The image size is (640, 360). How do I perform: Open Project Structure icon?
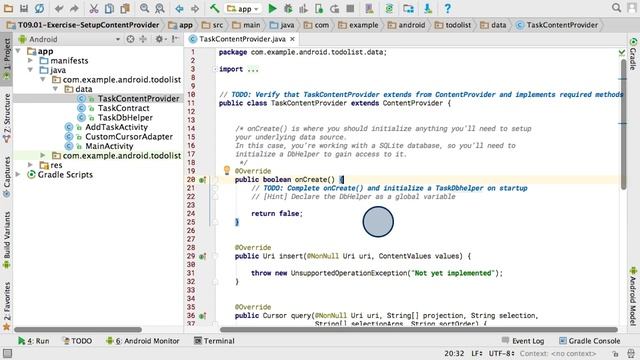click(x=408, y=8)
